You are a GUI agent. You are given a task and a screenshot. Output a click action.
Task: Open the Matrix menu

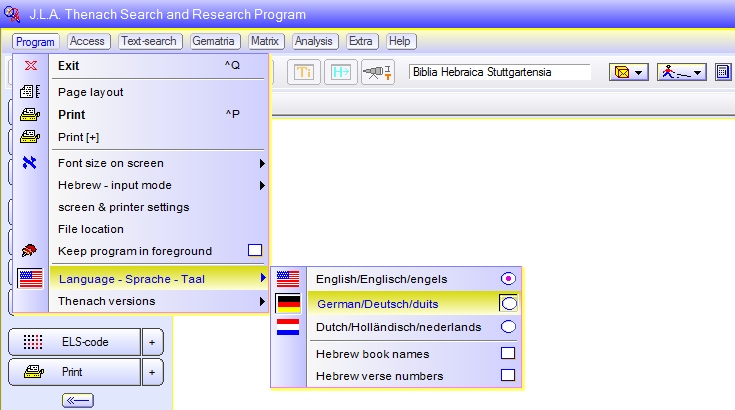[266, 41]
